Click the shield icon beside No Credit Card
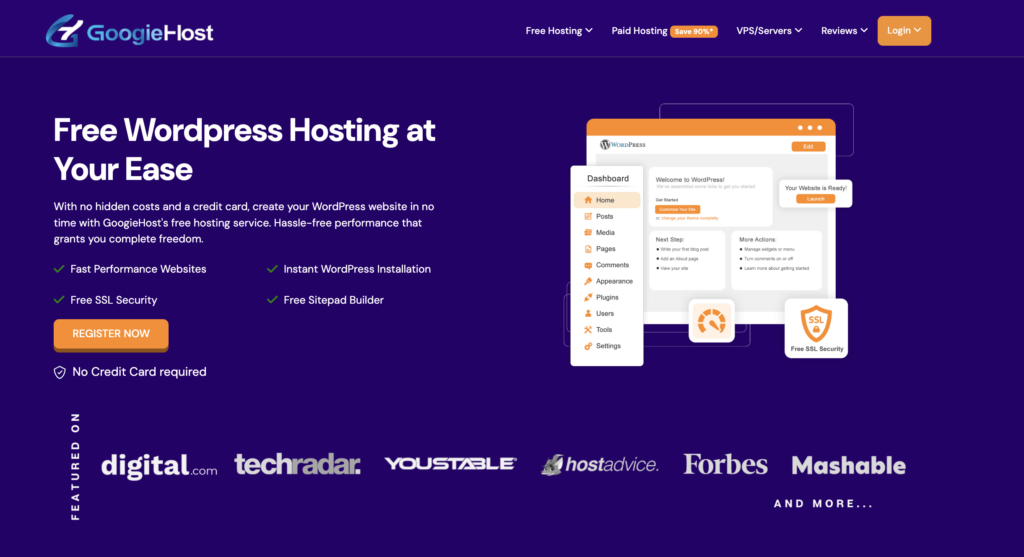 [x=59, y=372]
